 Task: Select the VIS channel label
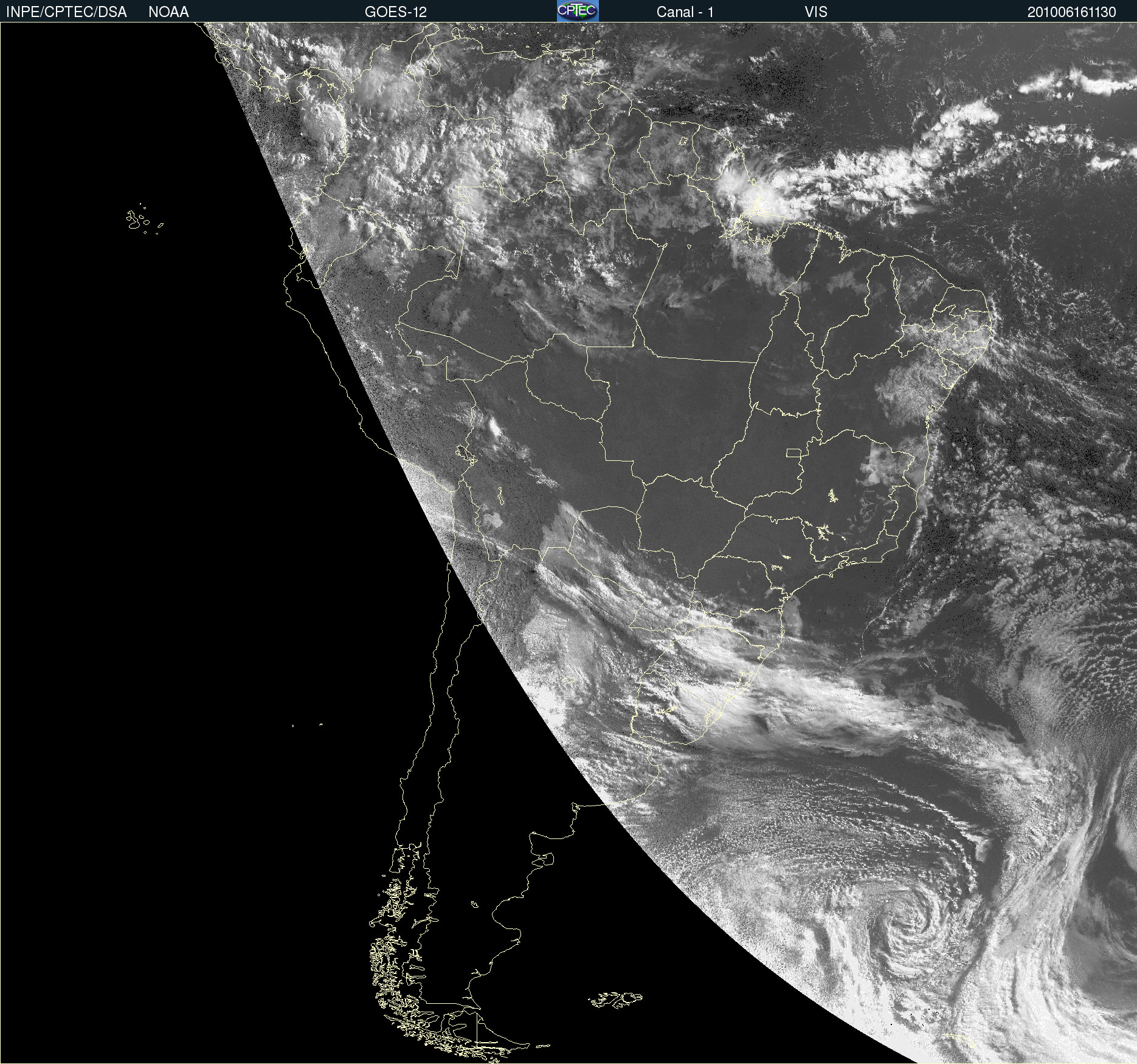(x=816, y=12)
